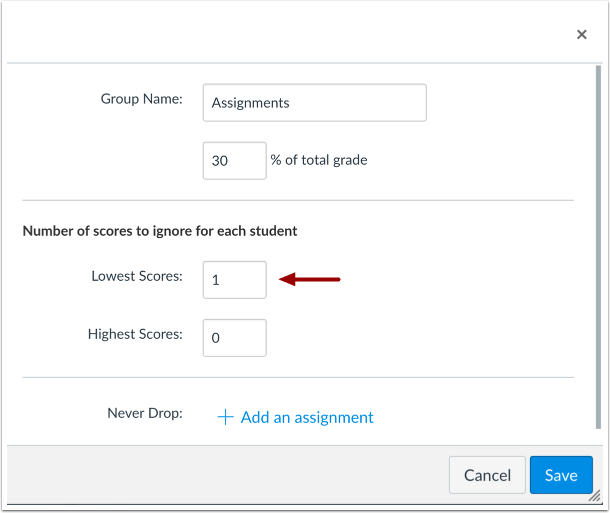
Task: Click the red arrow pointing at Lowest Scores
Action: (x=310, y=279)
